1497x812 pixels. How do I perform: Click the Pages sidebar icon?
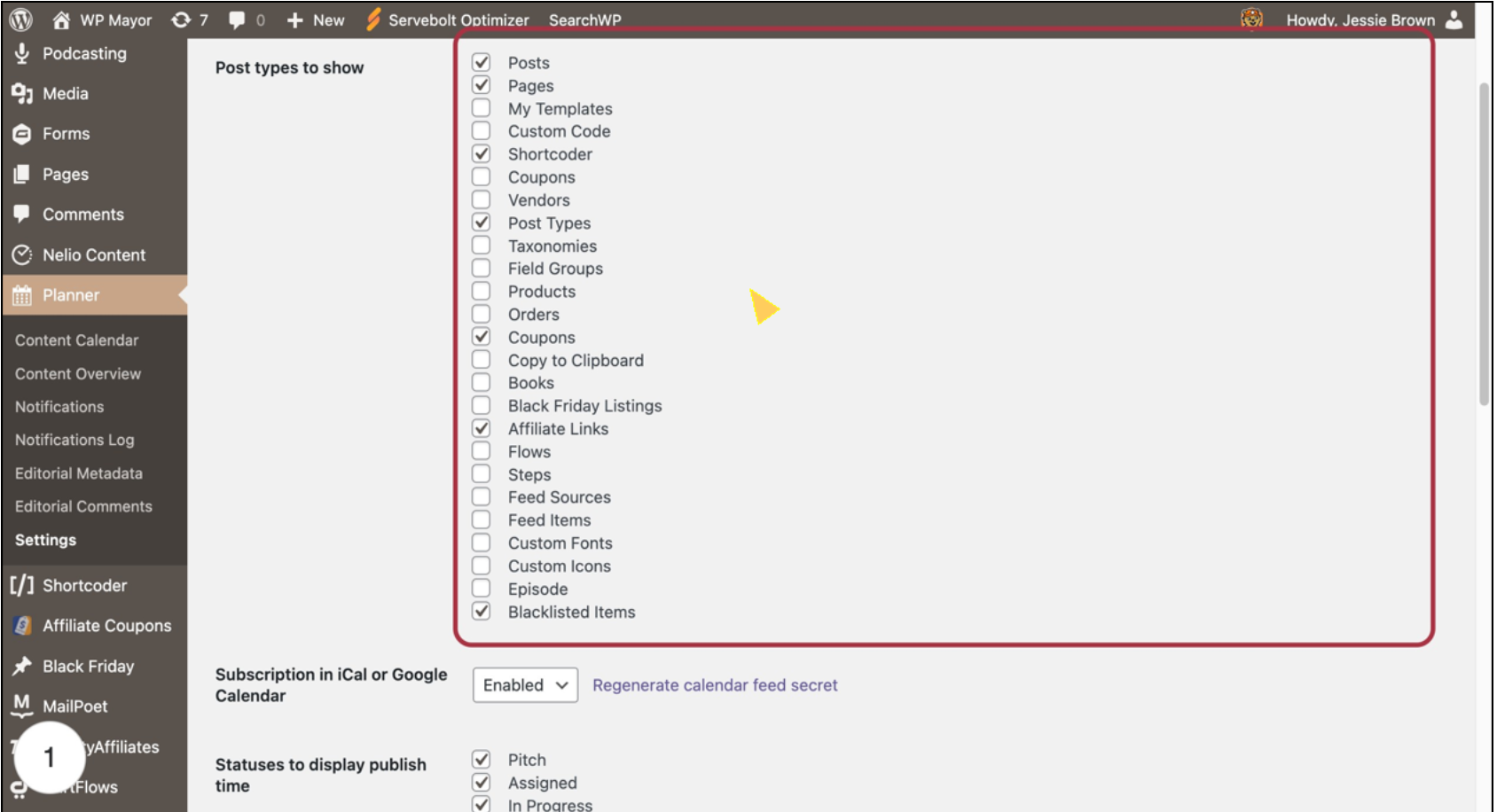point(22,174)
